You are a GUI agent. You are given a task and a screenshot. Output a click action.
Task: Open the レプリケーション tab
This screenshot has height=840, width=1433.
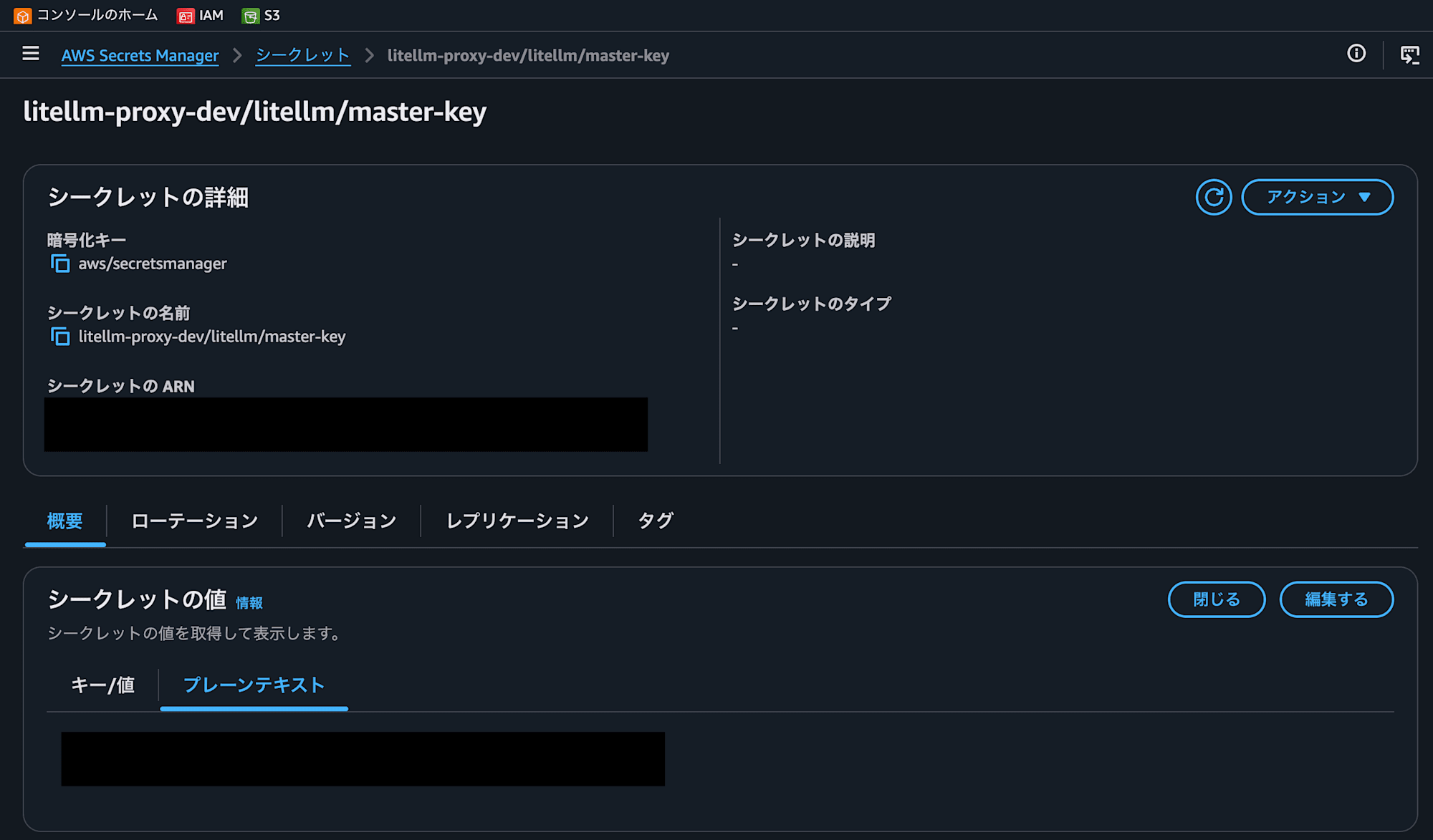(517, 521)
